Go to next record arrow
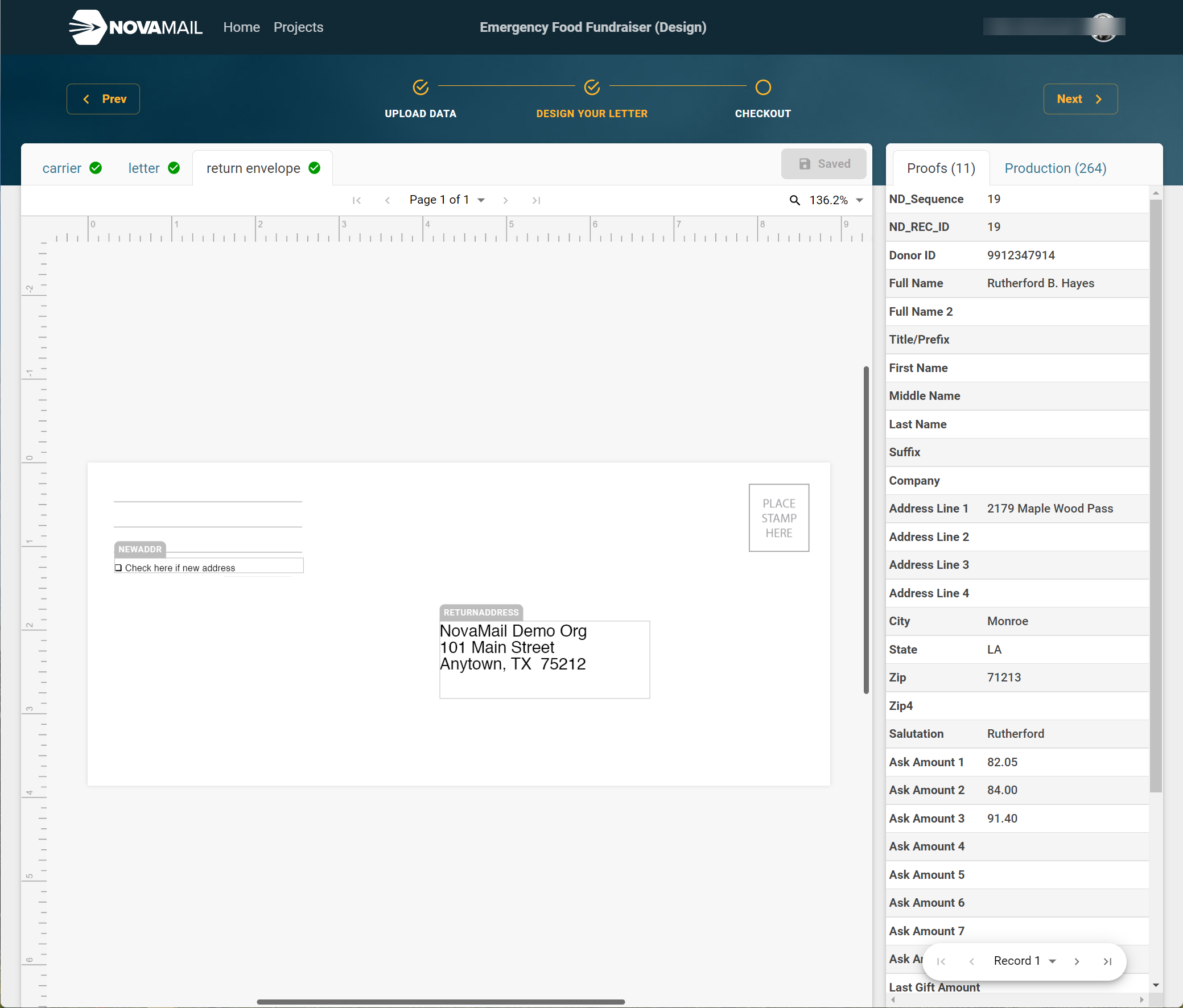1183x1008 pixels. pos(1077,962)
